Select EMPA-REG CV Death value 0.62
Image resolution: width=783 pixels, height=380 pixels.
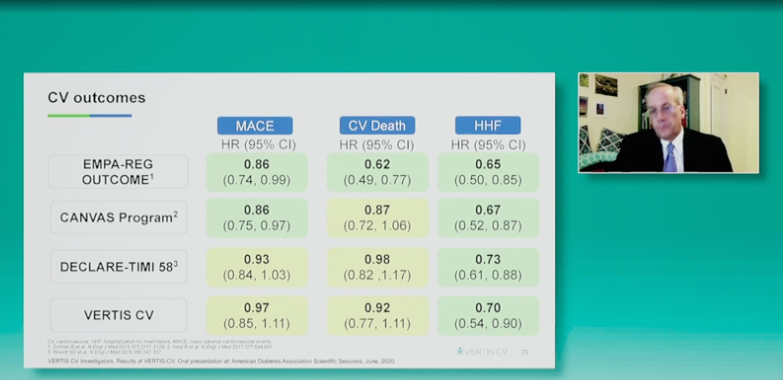click(x=377, y=164)
